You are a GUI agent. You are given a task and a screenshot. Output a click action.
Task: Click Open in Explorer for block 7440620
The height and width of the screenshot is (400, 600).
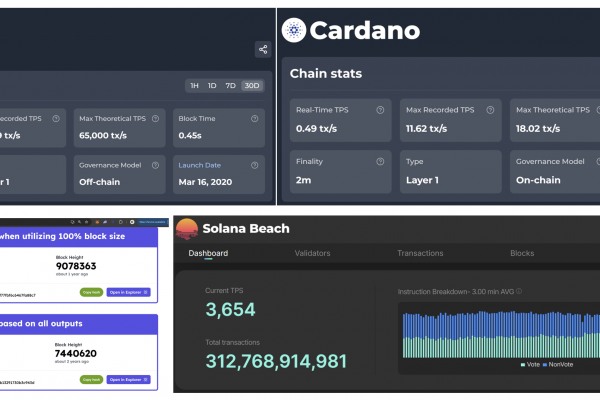point(128,380)
